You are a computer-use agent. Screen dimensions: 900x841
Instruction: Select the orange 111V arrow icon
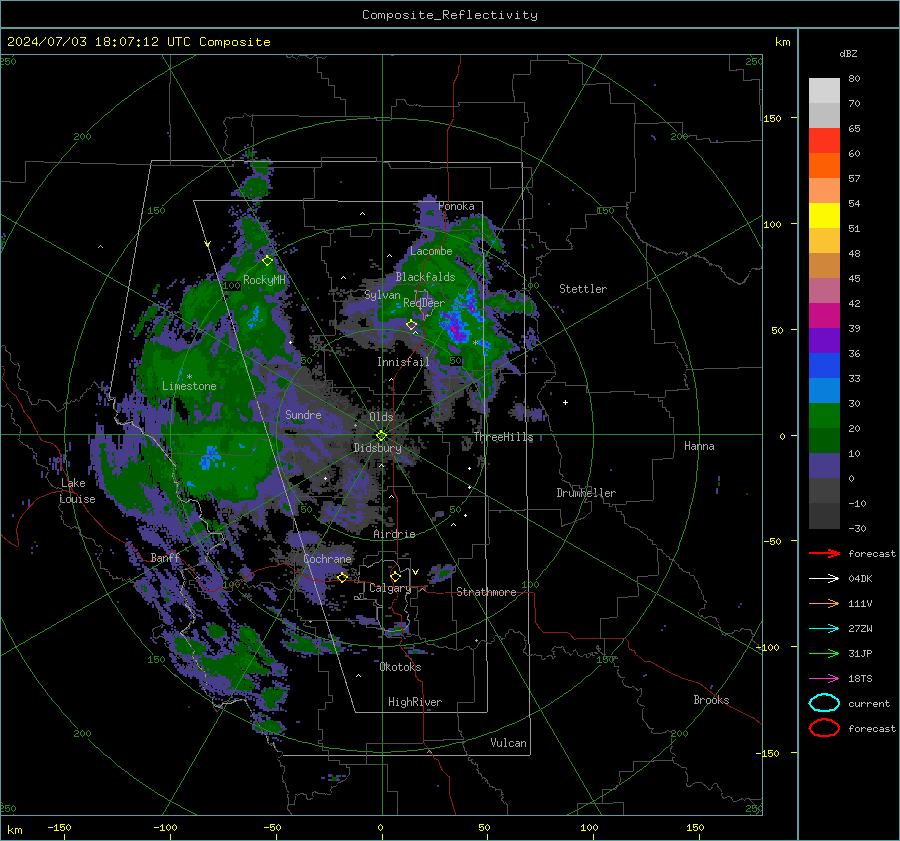[824, 603]
